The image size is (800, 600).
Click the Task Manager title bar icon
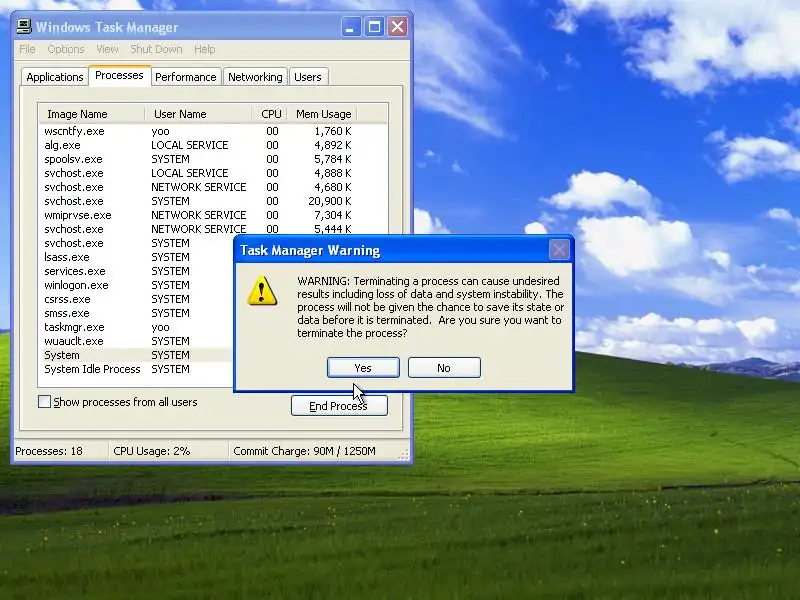[23, 27]
